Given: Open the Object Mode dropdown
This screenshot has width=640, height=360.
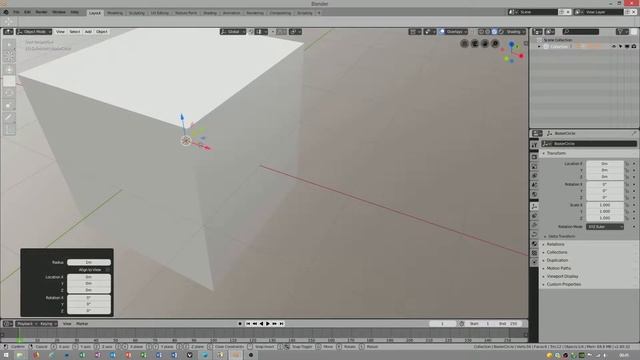Looking at the screenshot, I should pyautogui.click(x=34, y=31).
